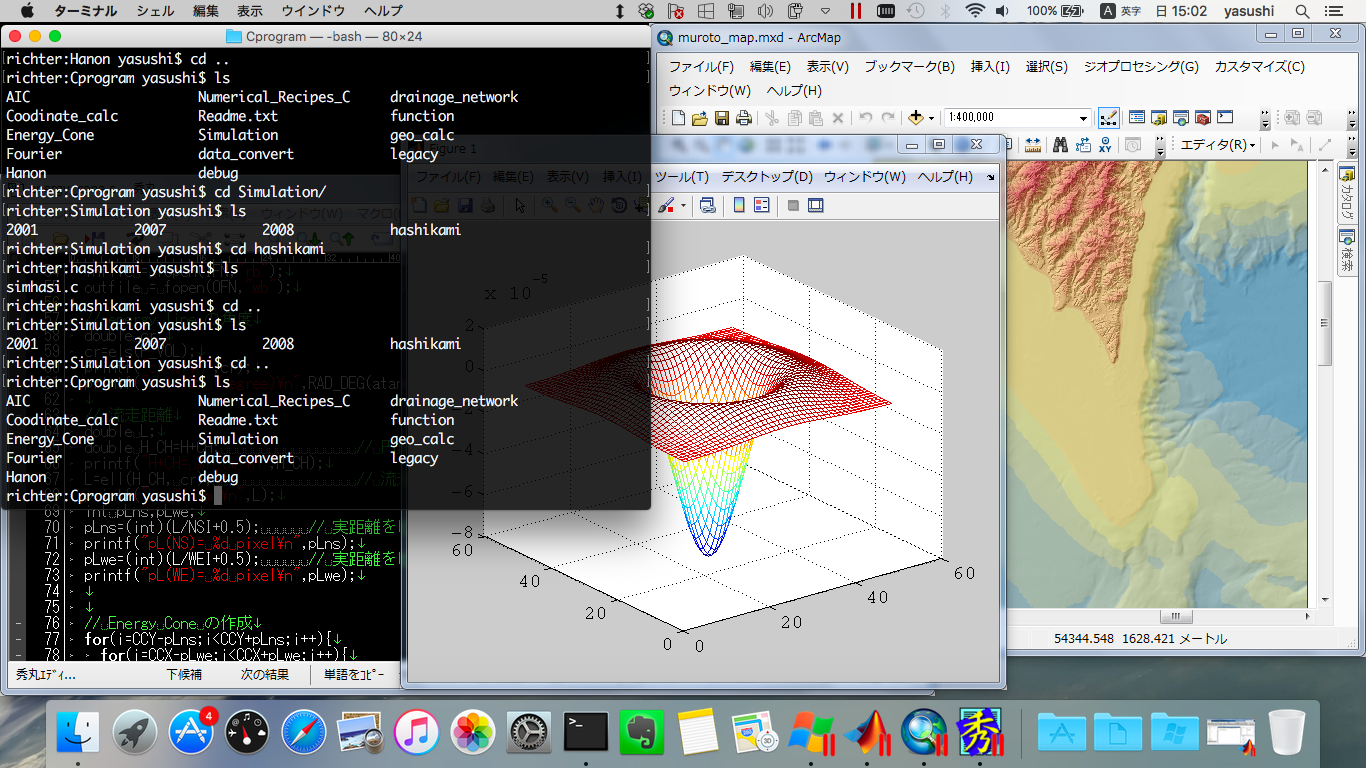
Task: Click ArcMap's Add Data icon
Action: (916, 118)
